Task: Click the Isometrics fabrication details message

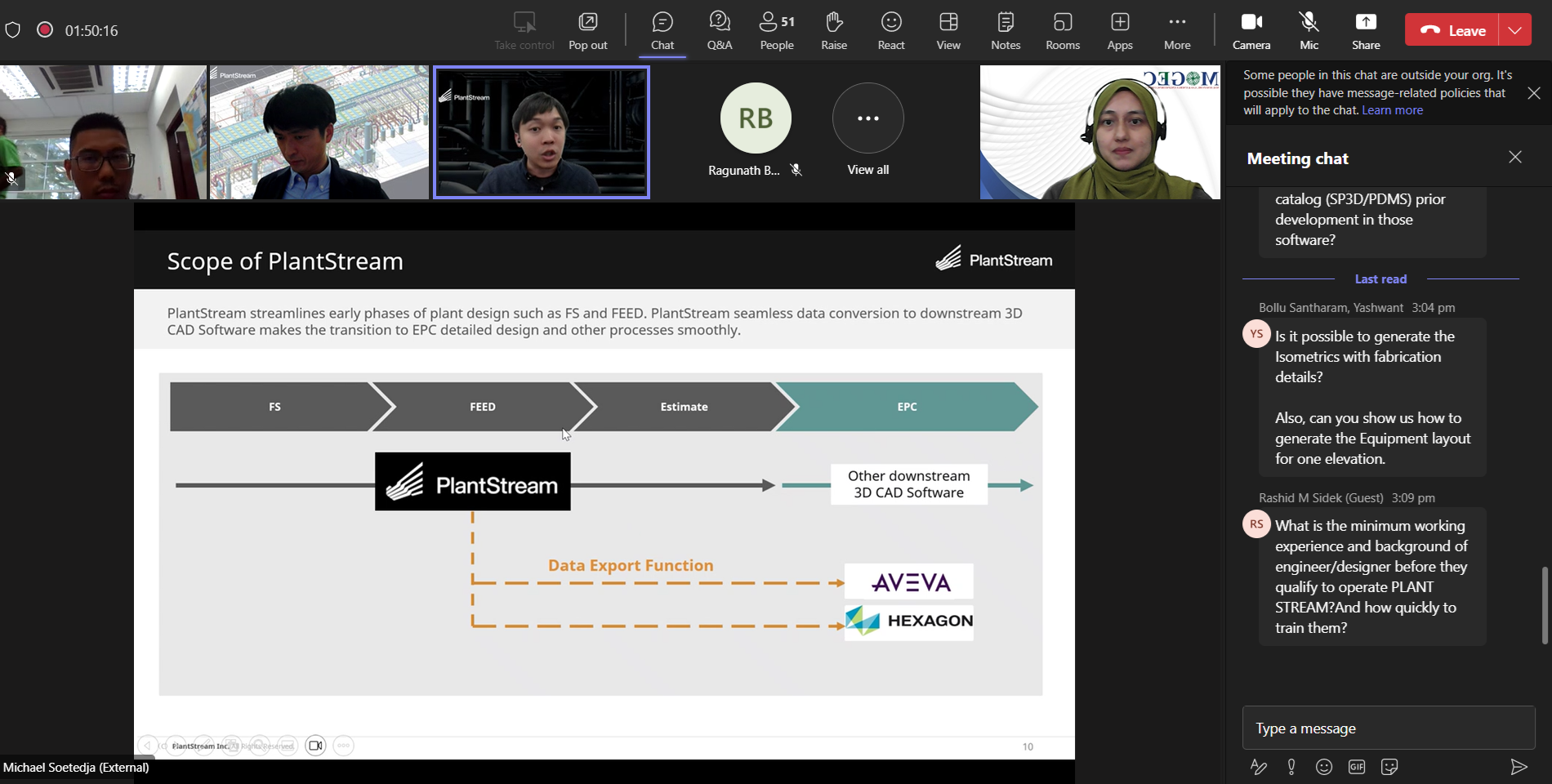Action: [x=1372, y=397]
